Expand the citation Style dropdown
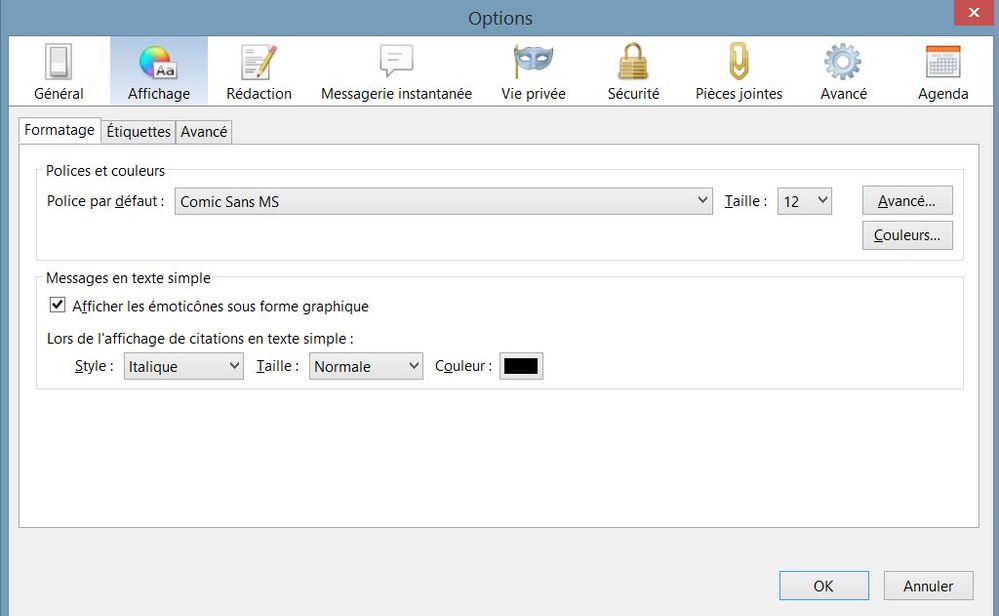999x616 pixels. pos(183,366)
